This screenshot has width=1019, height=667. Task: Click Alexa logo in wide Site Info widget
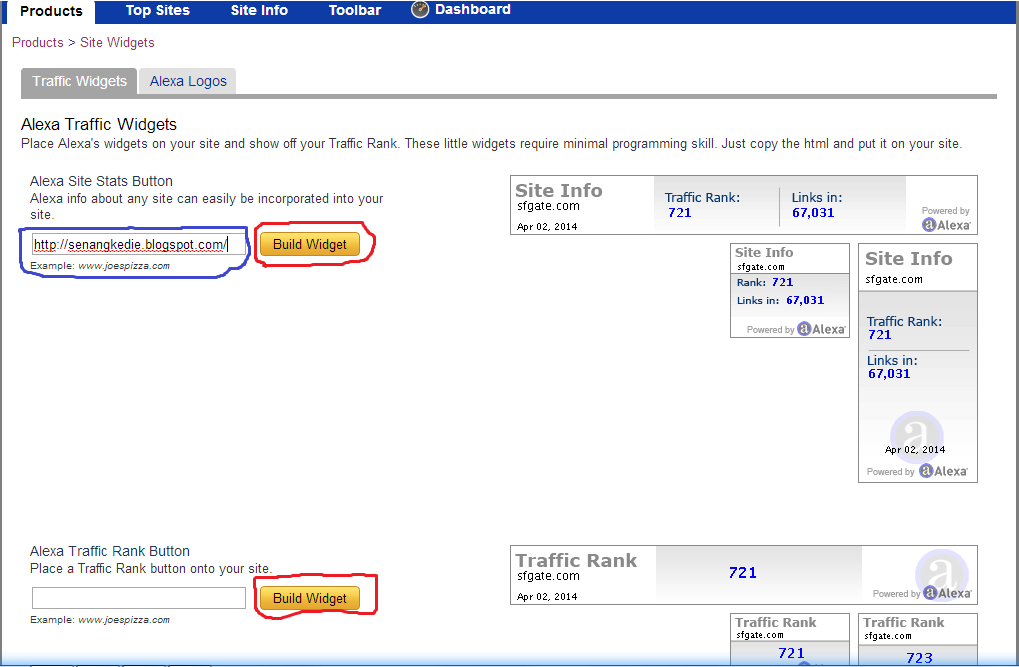[x=946, y=225]
